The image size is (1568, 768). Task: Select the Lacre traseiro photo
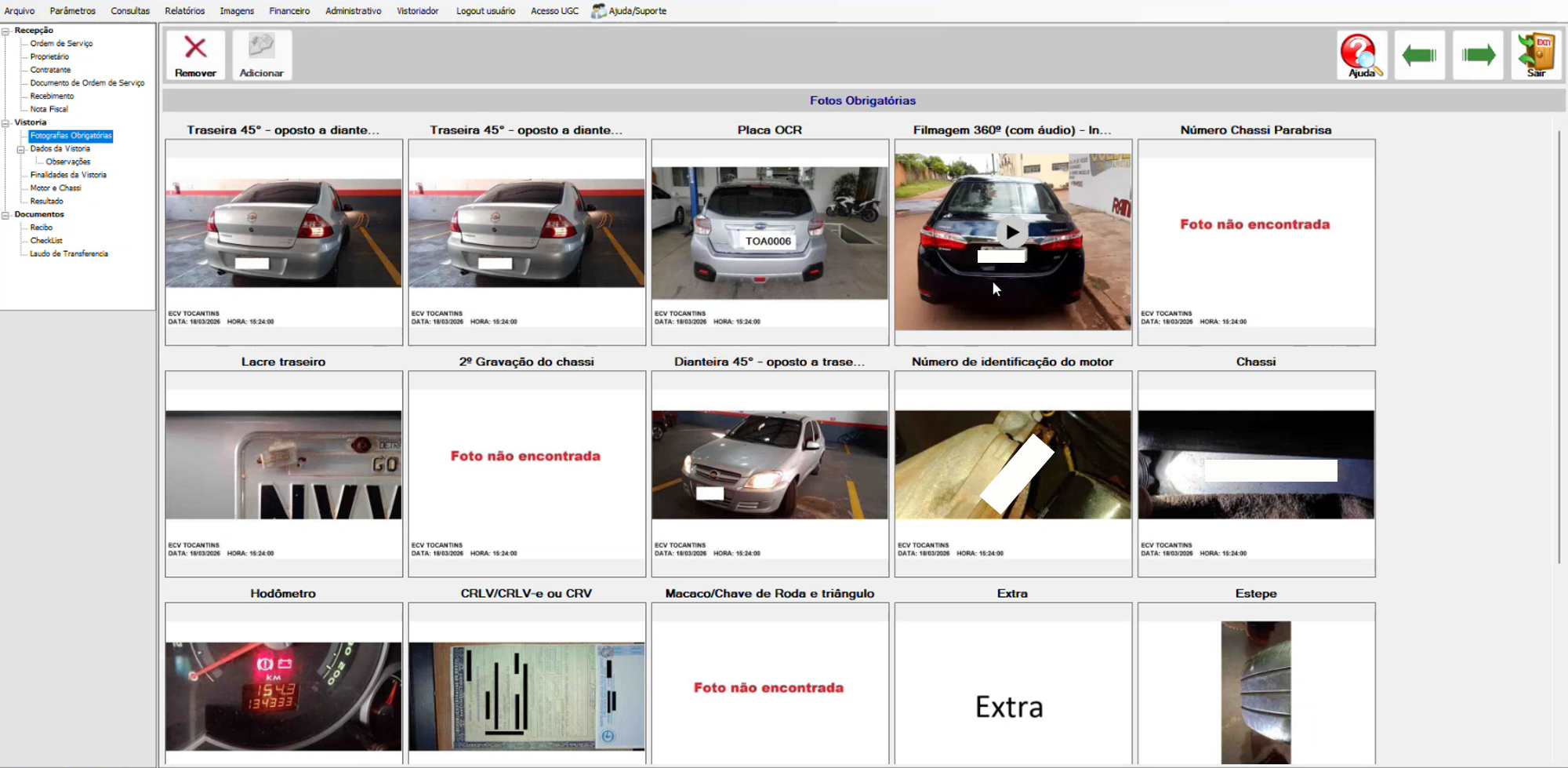(284, 474)
